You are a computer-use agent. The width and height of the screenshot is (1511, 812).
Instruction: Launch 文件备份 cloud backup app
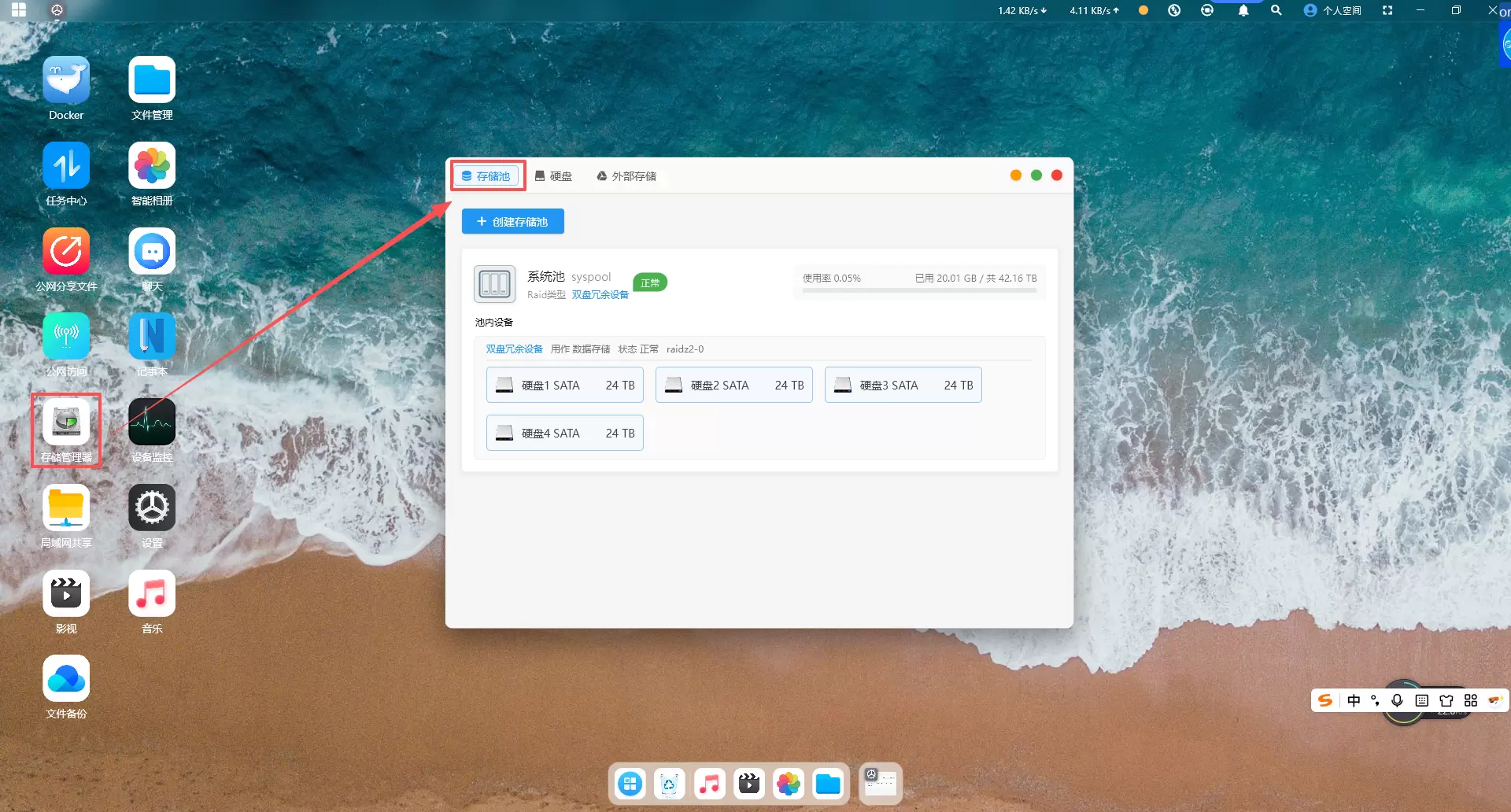pos(66,679)
